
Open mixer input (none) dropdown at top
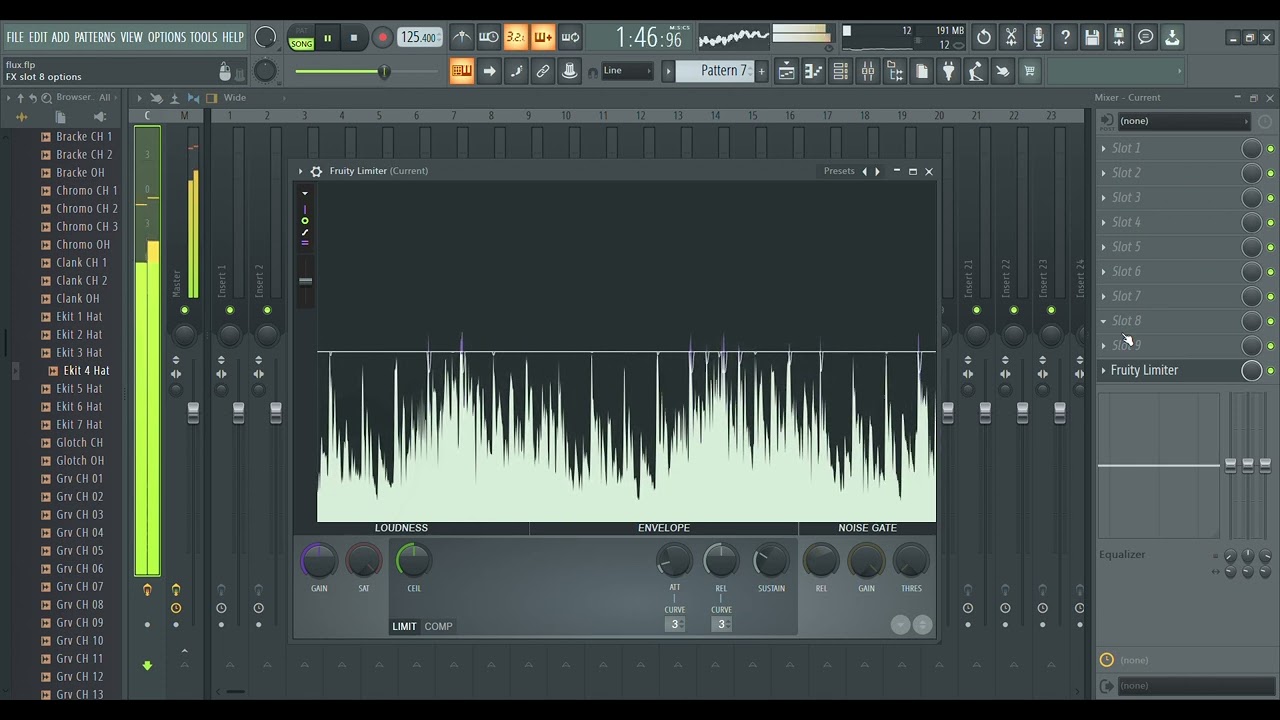tap(1182, 121)
